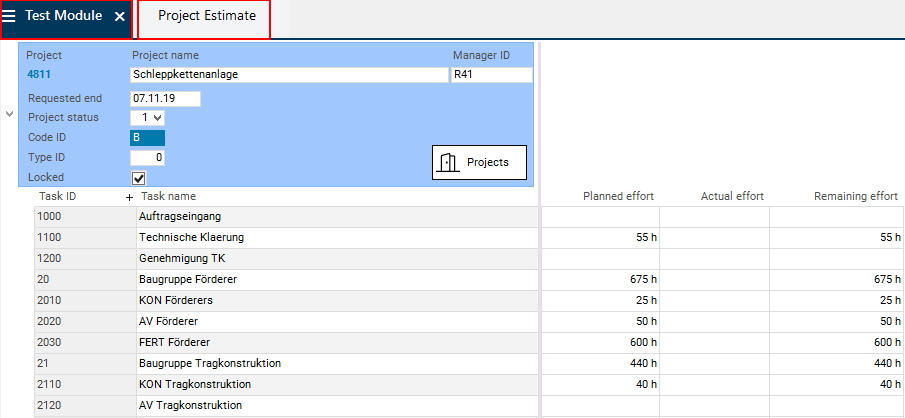The height and width of the screenshot is (418, 905).
Task: Click the Type ID input field
Action: point(148,158)
